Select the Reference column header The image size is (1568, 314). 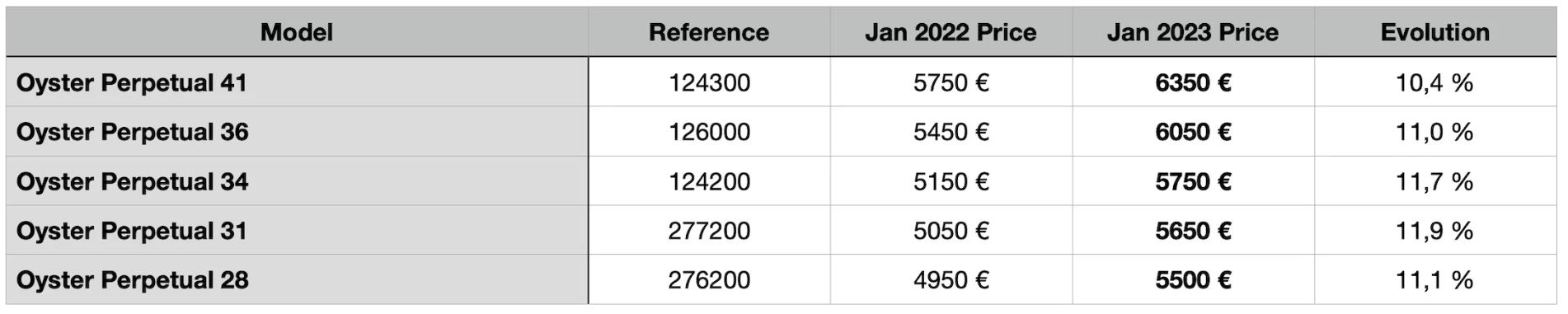point(709,32)
